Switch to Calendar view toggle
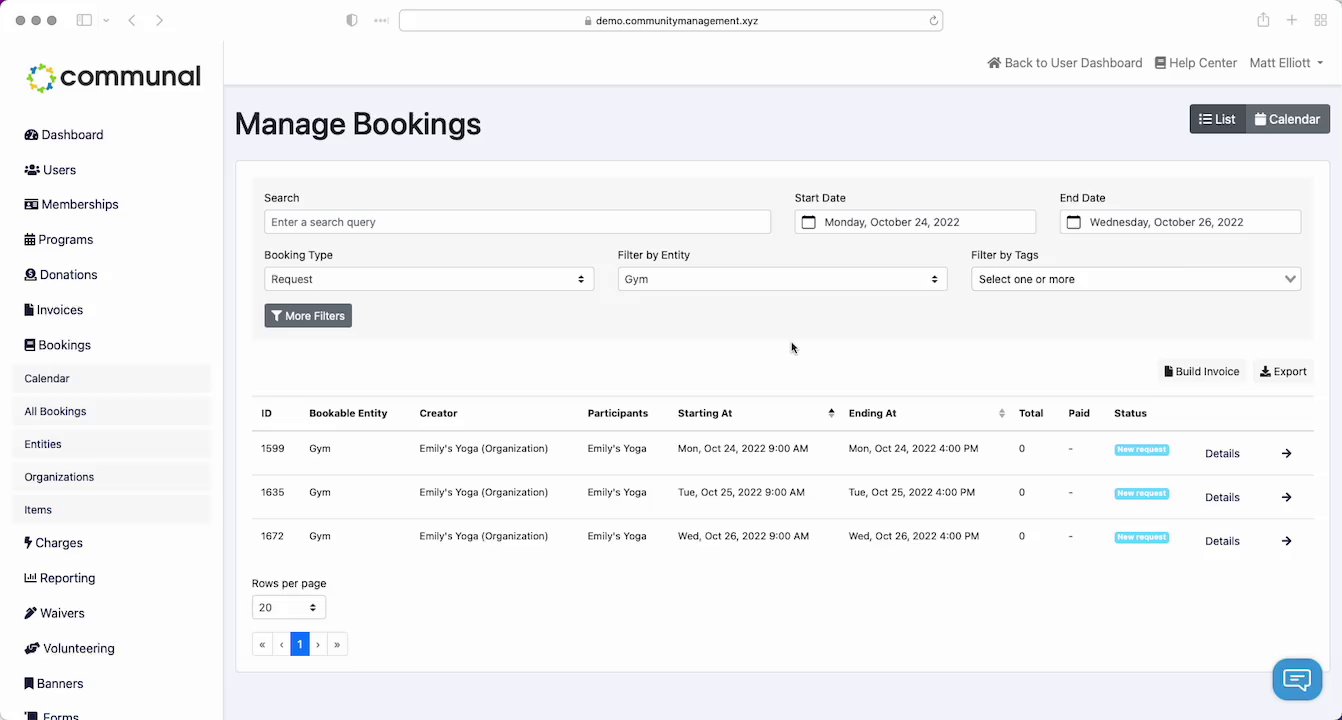Image resolution: width=1342 pixels, height=720 pixels. [1287, 119]
